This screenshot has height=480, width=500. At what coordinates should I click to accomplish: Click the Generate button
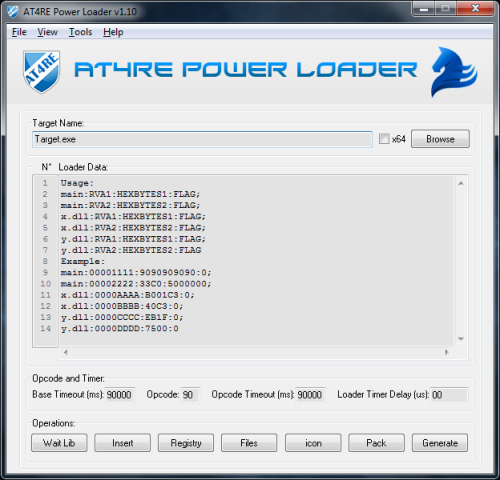click(x=440, y=443)
